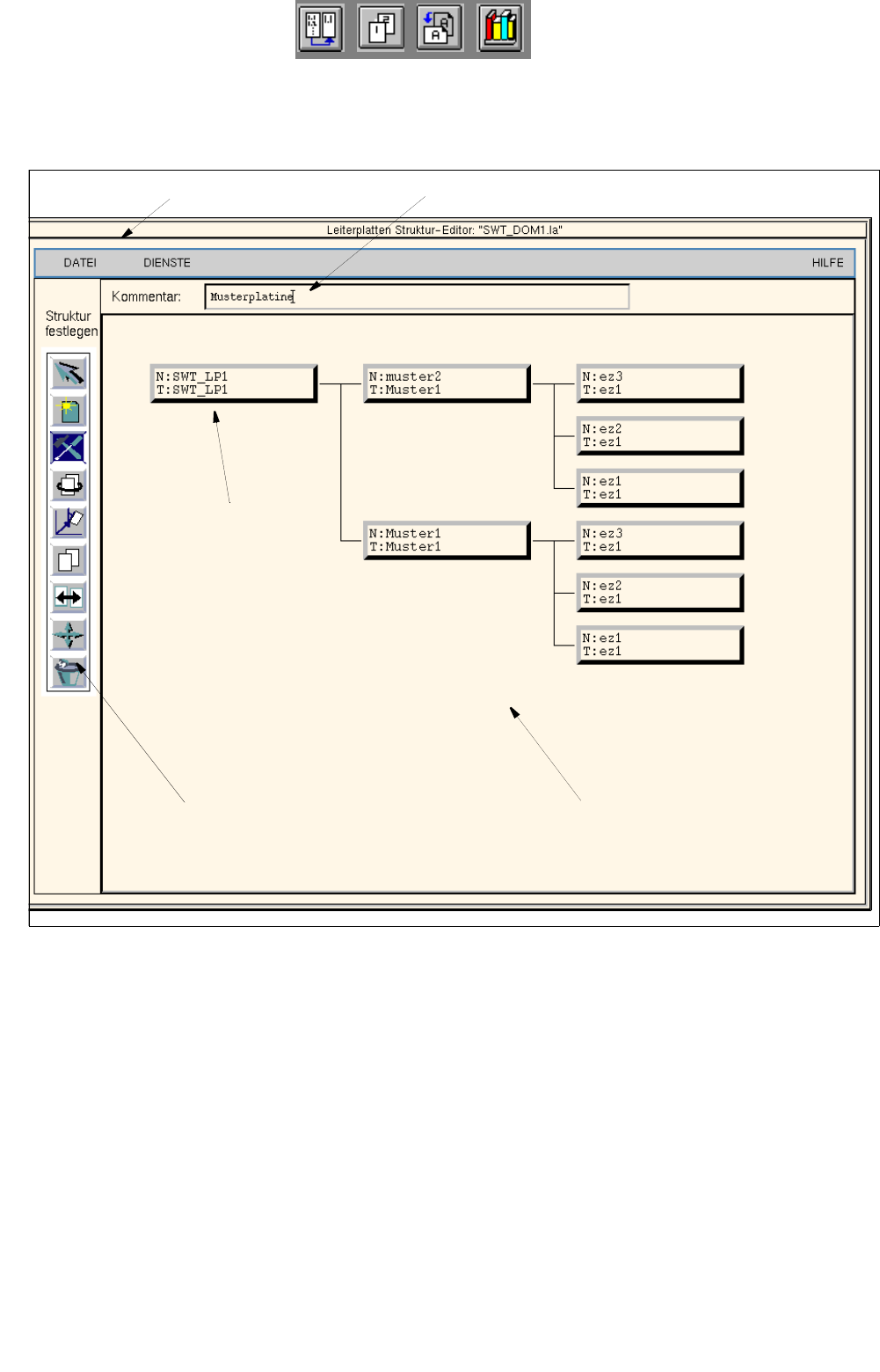Select the node N:Muster1 T:Muster1
Viewport: 880px width, 1372px height.
point(447,540)
